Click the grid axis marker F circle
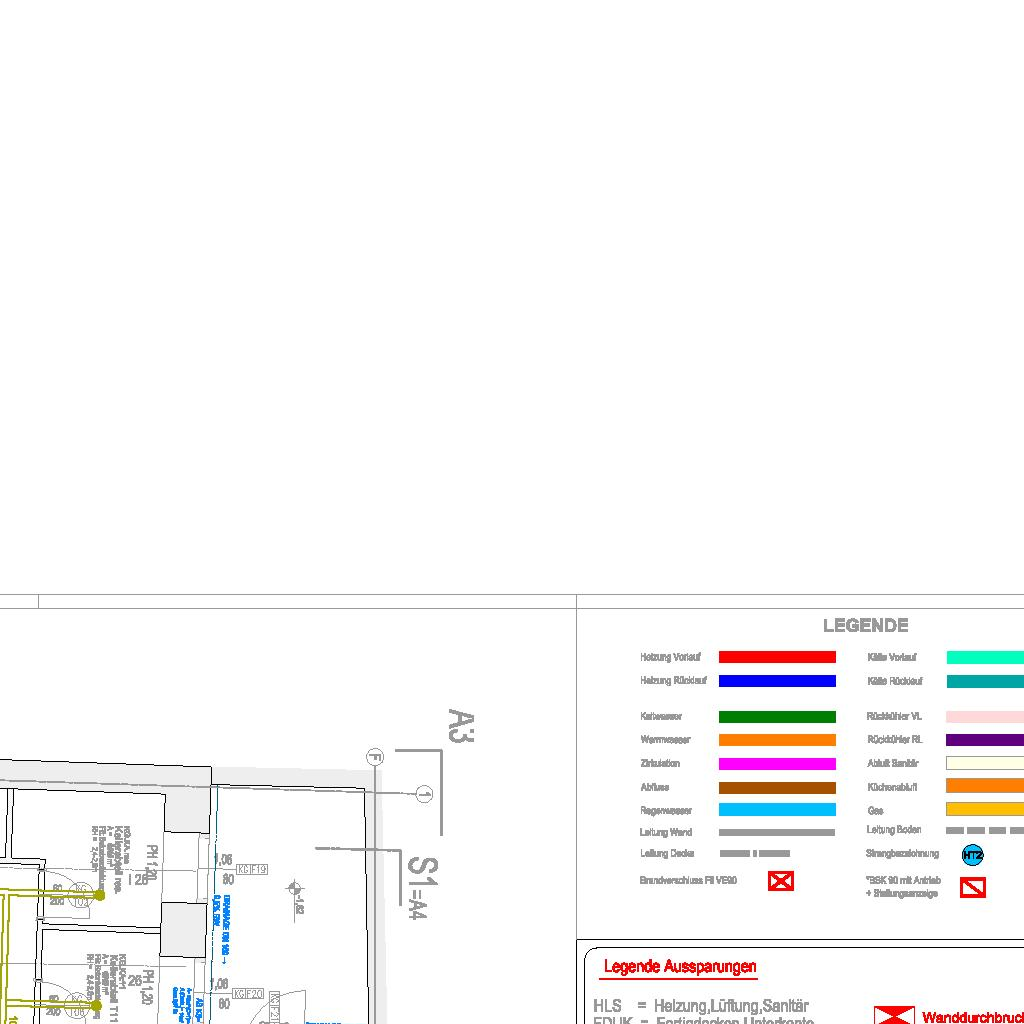Image resolution: width=1024 pixels, height=1024 pixels. point(375,757)
